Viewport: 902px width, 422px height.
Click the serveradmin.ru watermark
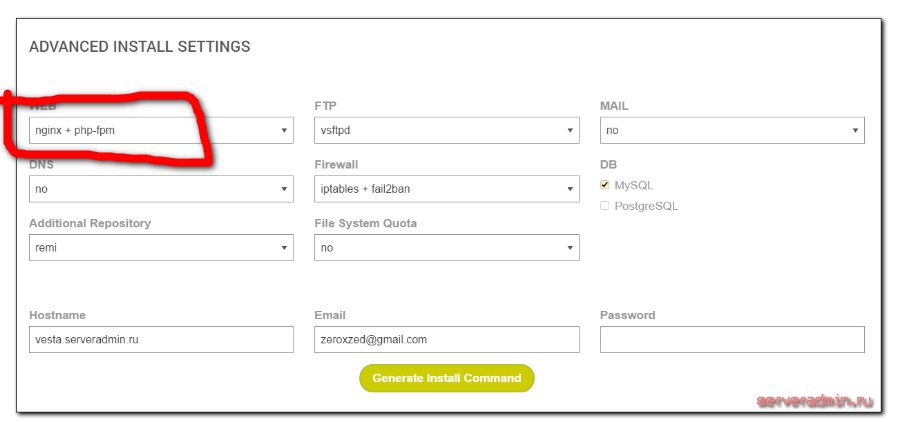pyautogui.click(x=815, y=401)
